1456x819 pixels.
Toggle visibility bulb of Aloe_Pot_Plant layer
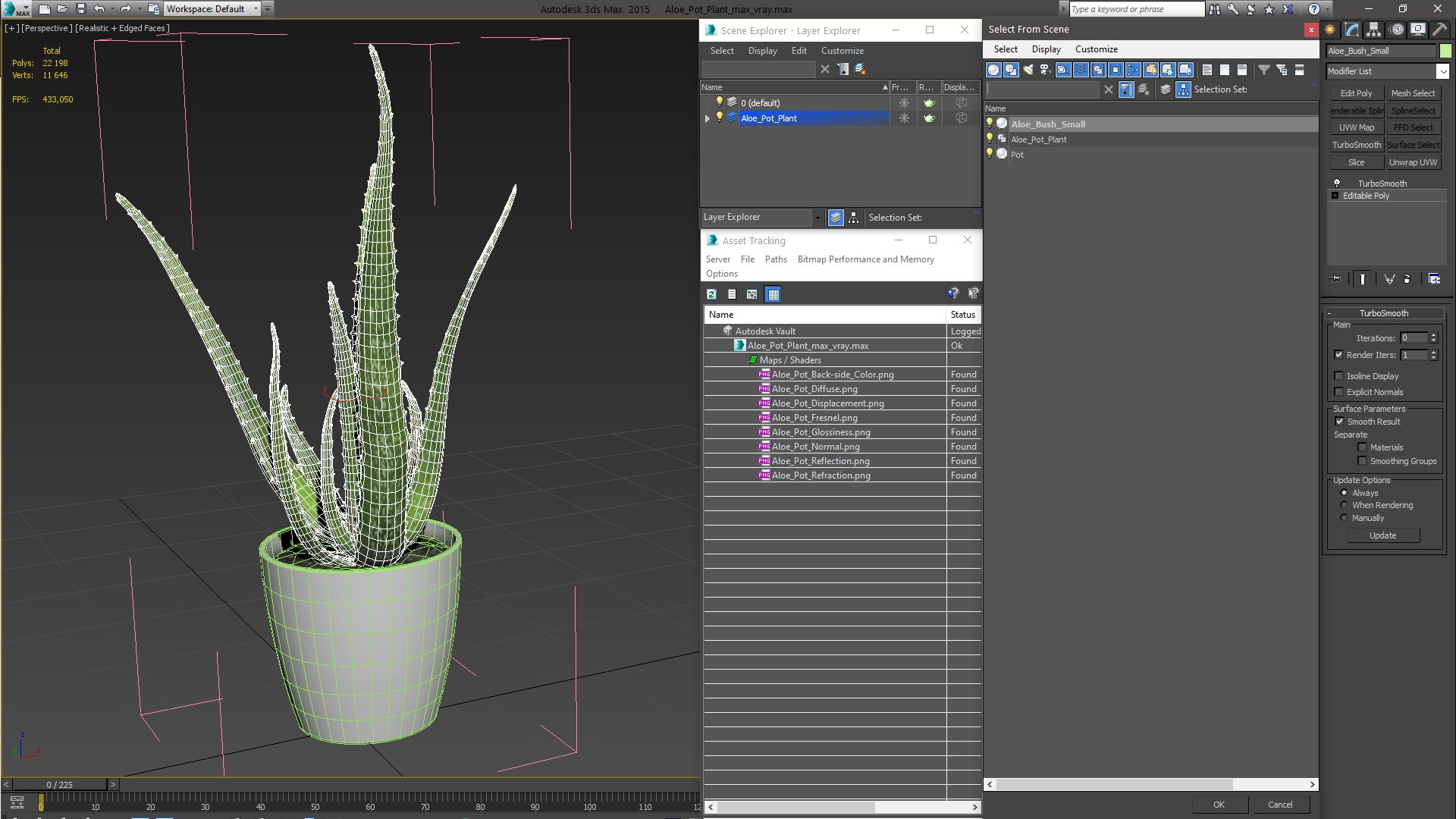(720, 118)
